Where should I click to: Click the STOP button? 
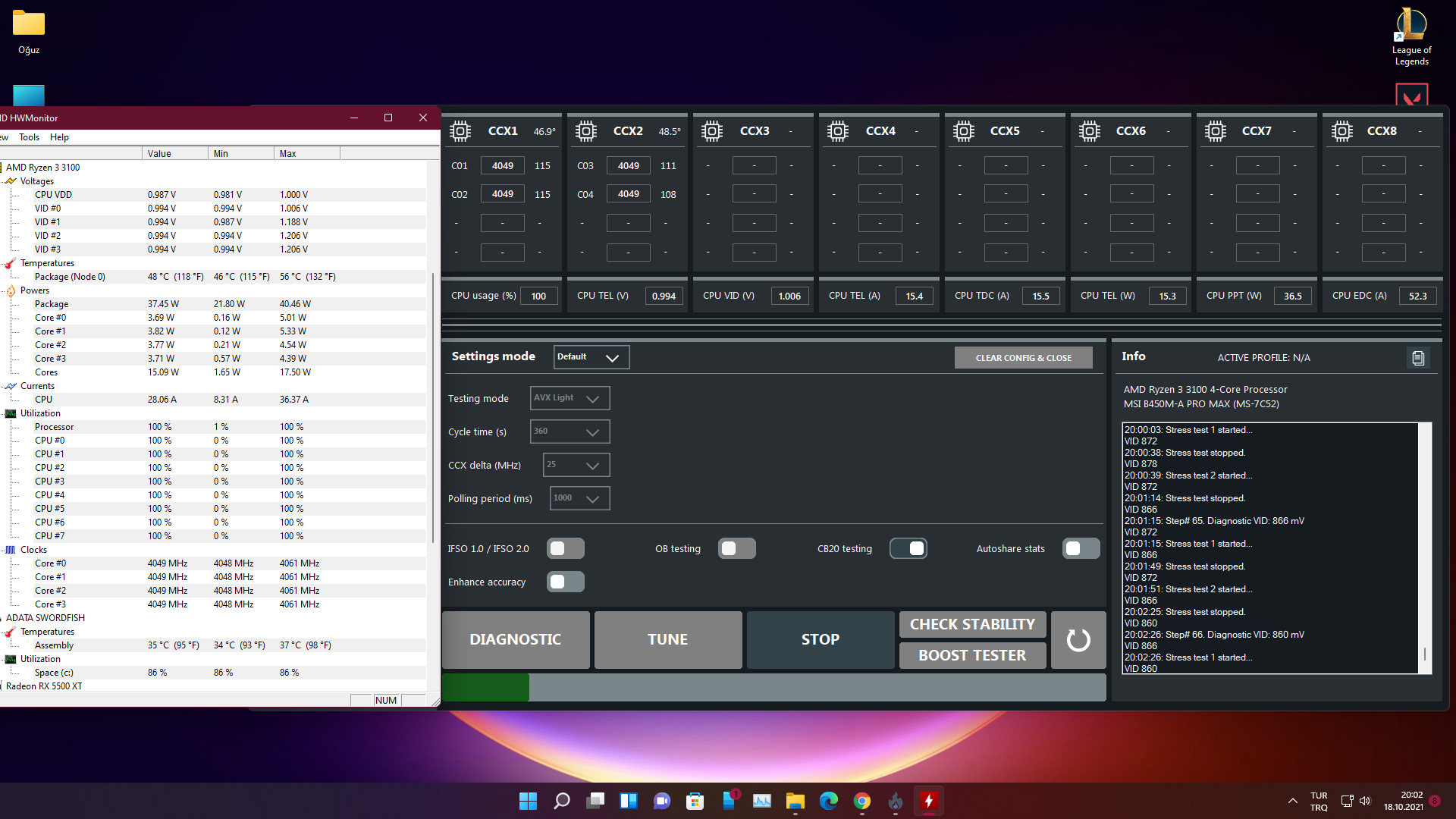pos(821,640)
